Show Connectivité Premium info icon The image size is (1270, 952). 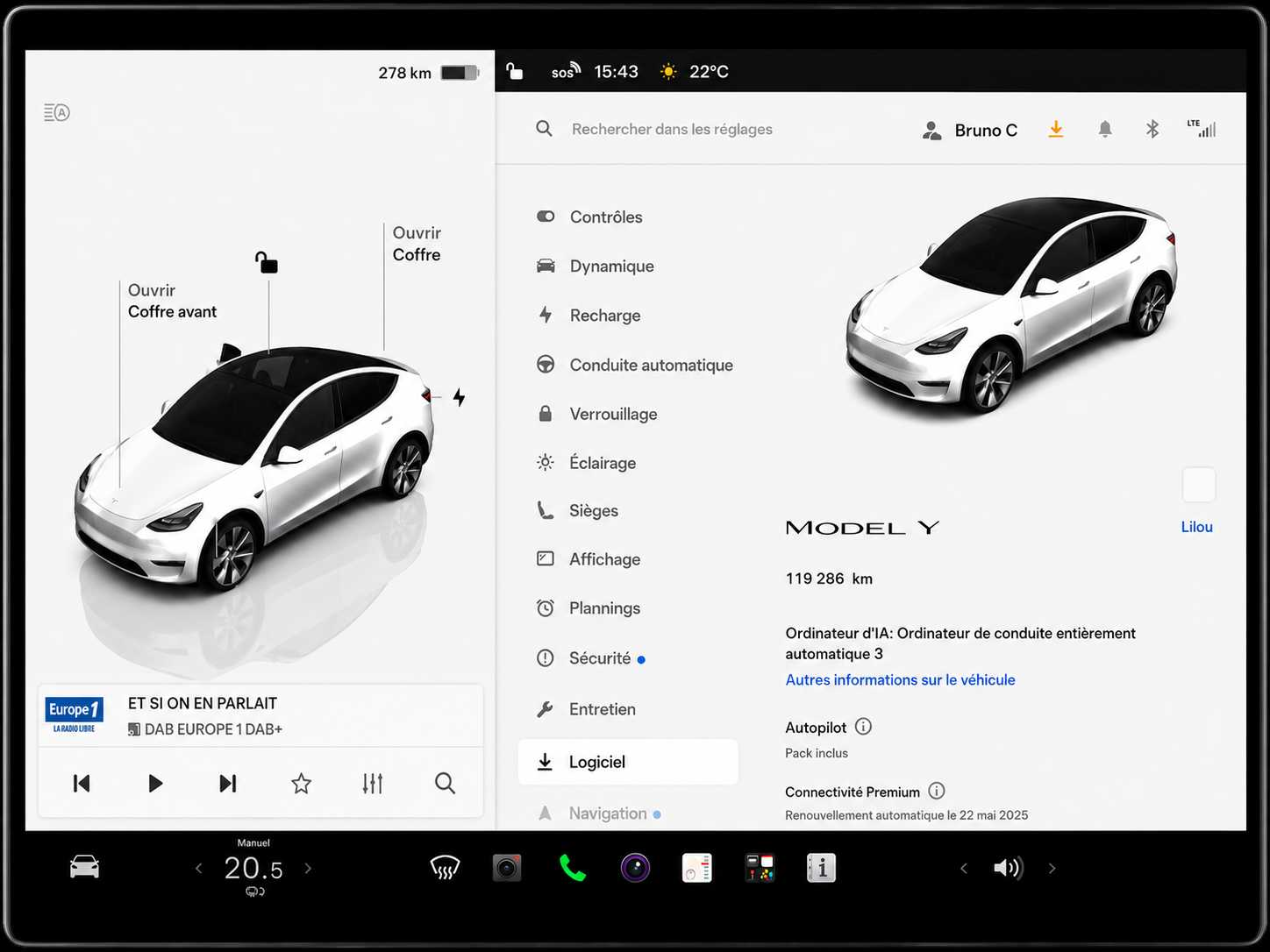(937, 791)
